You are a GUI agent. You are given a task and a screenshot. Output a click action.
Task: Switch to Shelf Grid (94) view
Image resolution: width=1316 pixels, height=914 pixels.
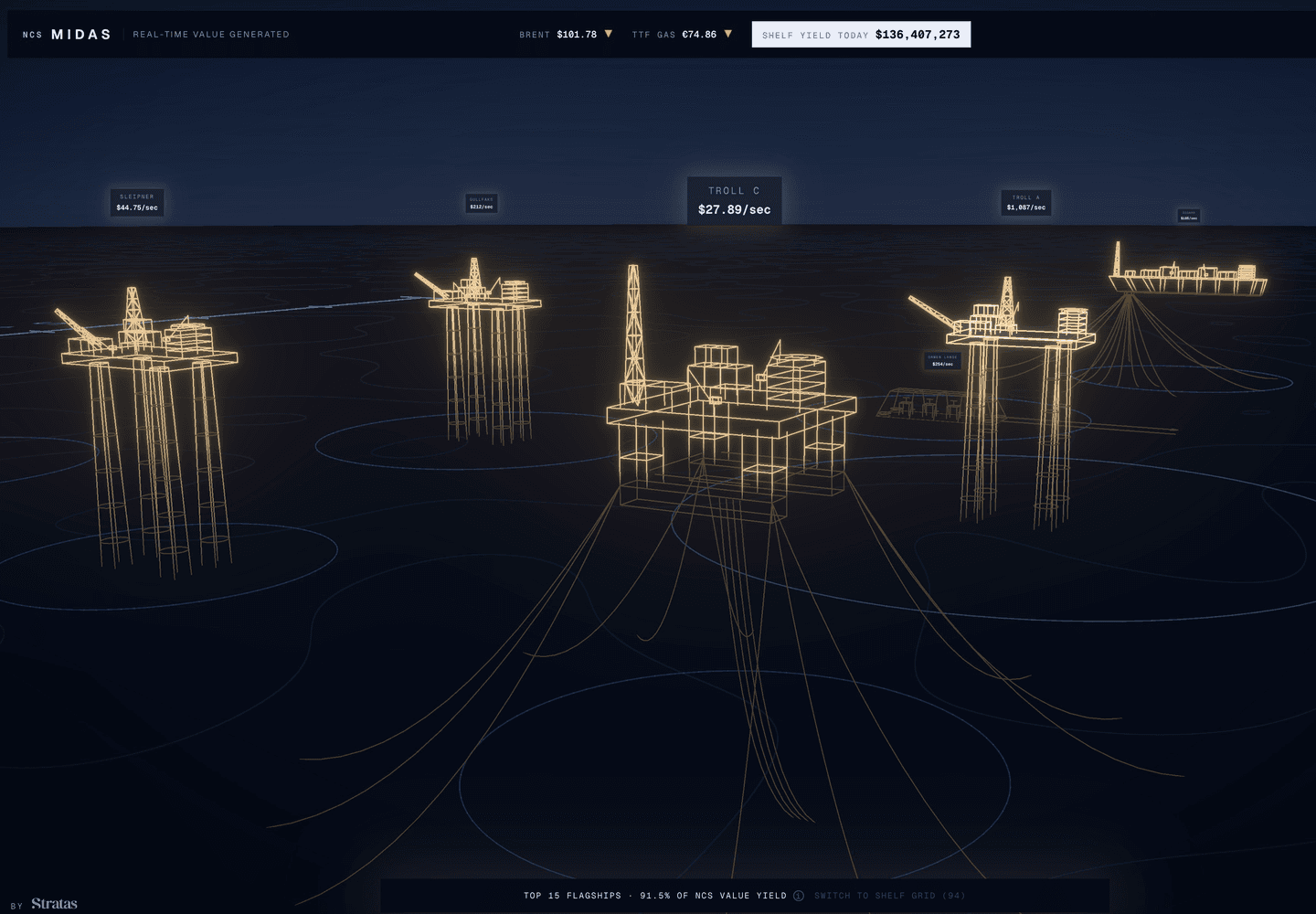[890, 896]
